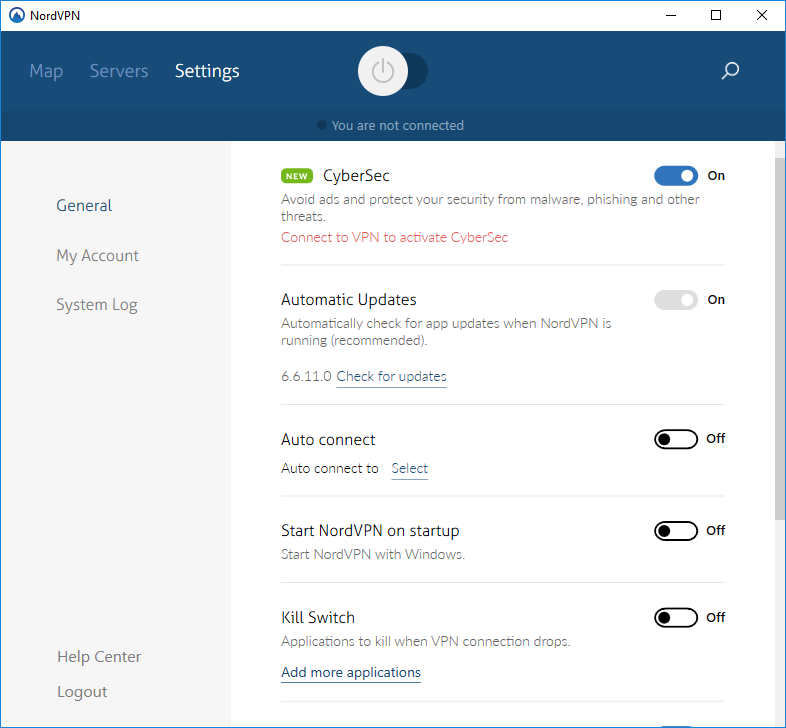
Task: View the System Log section
Action: click(x=97, y=305)
